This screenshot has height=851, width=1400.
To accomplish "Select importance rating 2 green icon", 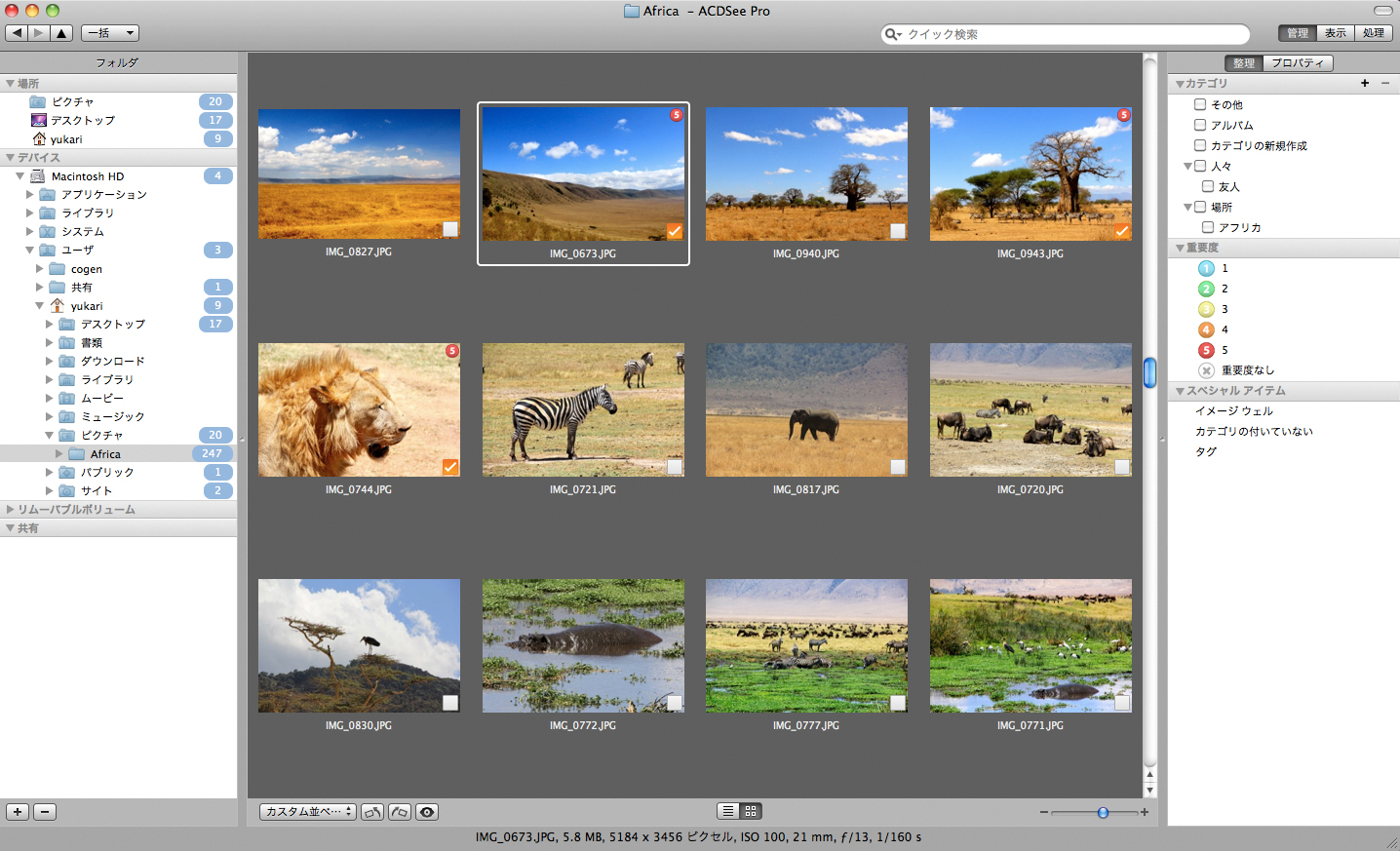I will pos(1206,289).
